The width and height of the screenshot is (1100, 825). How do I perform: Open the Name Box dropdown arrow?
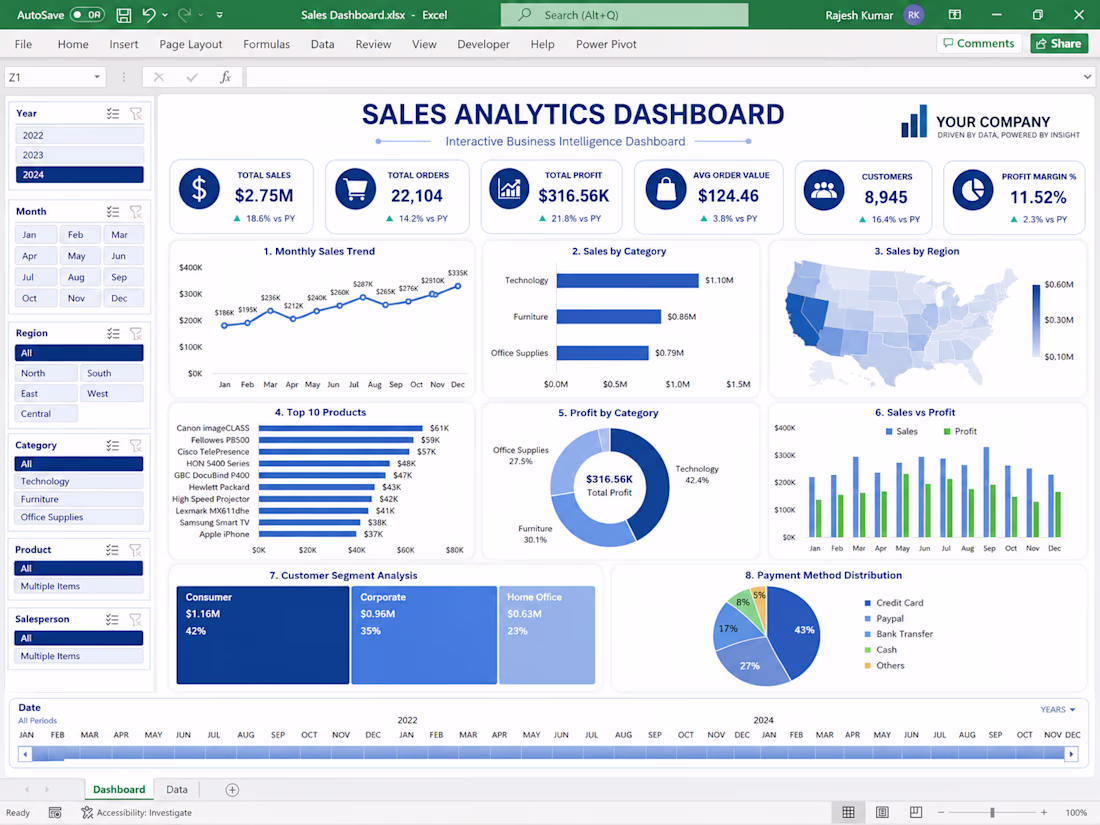point(97,77)
